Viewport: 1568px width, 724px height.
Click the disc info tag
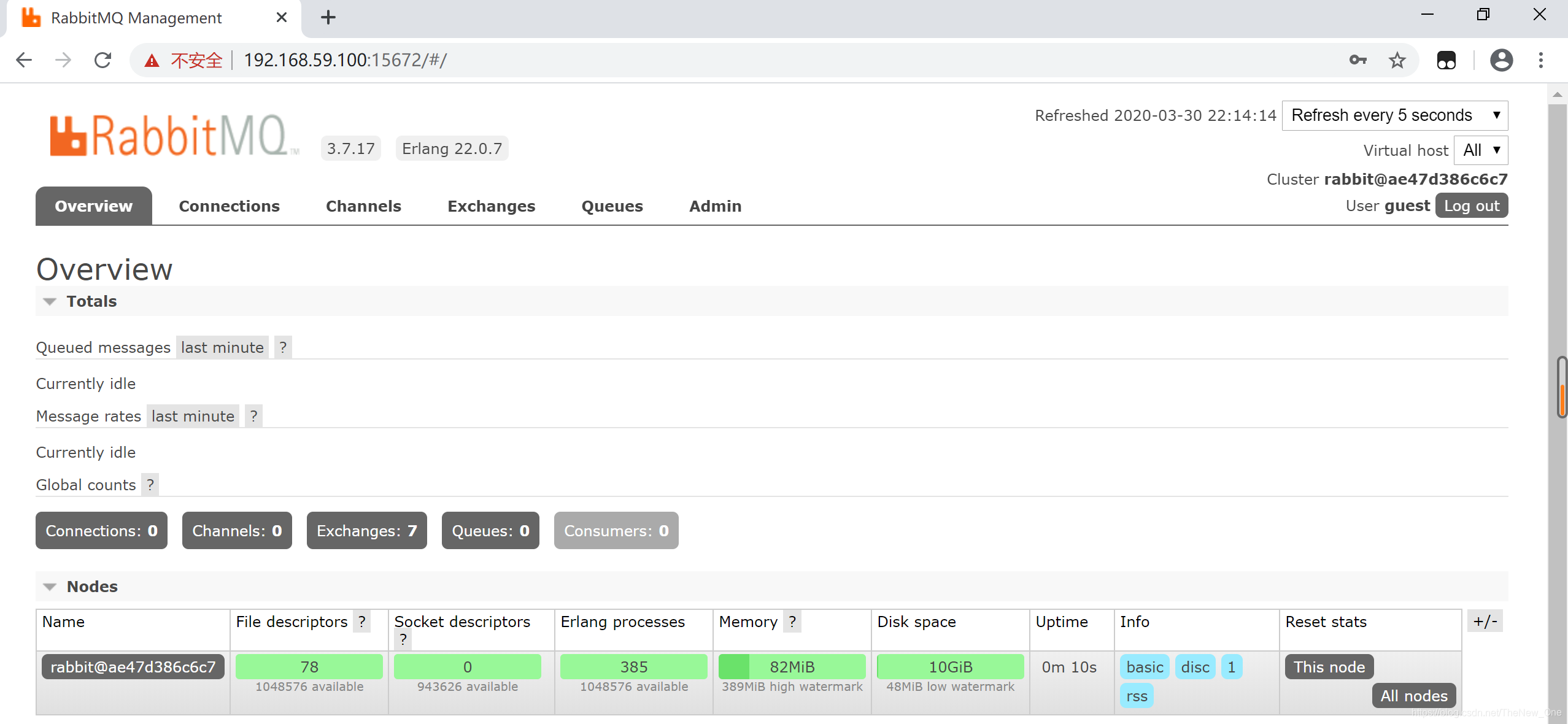(1195, 667)
